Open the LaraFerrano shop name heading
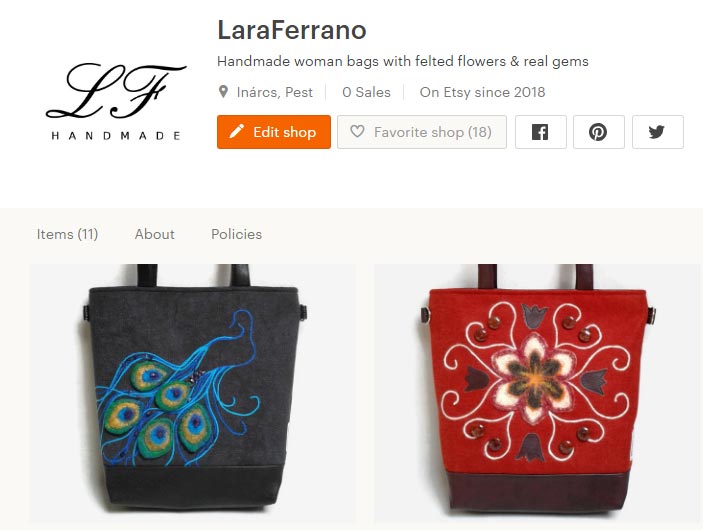The width and height of the screenshot is (703, 530). coord(292,30)
